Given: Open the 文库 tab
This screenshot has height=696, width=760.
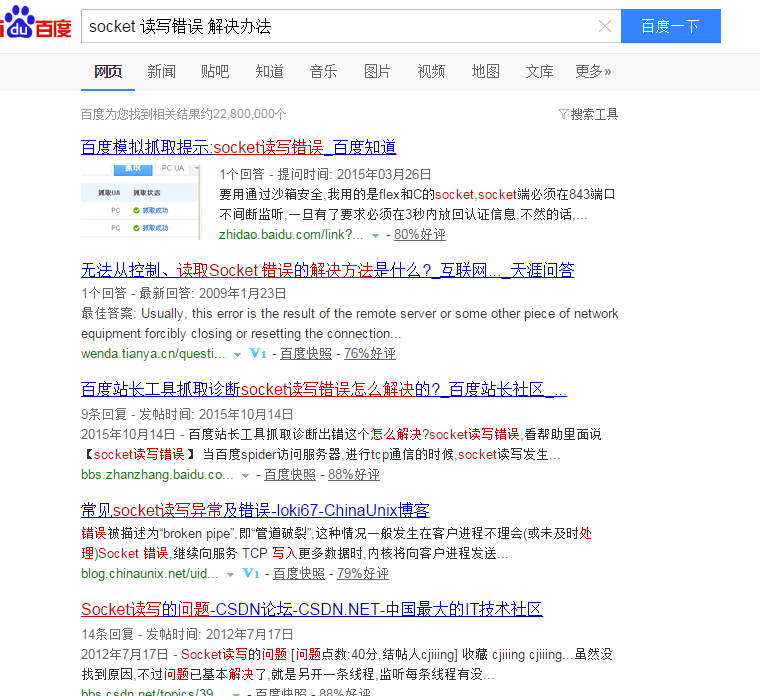Looking at the screenshot, I should pos(539,72).
